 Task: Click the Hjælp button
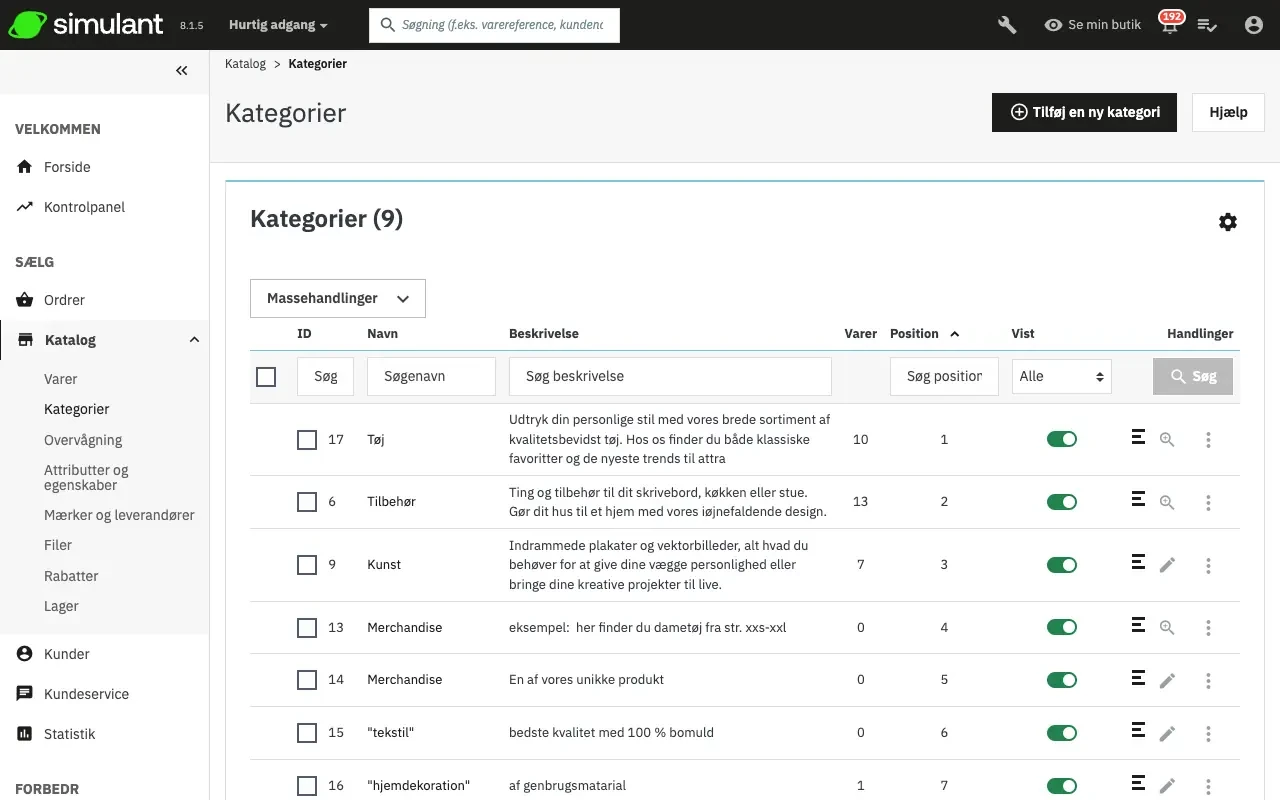1228,112
